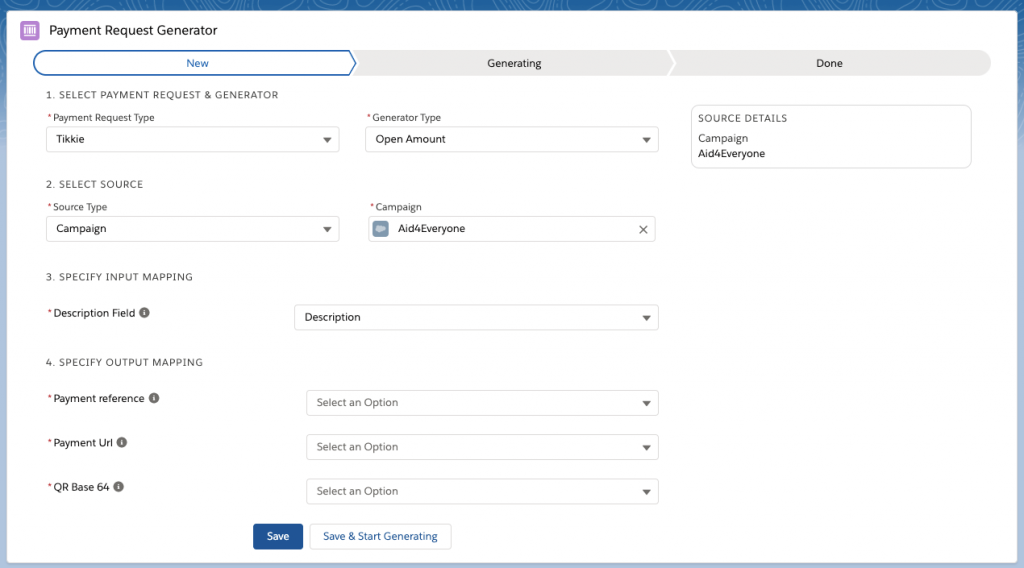Go to the Generating step

click(x=514, y=63)
